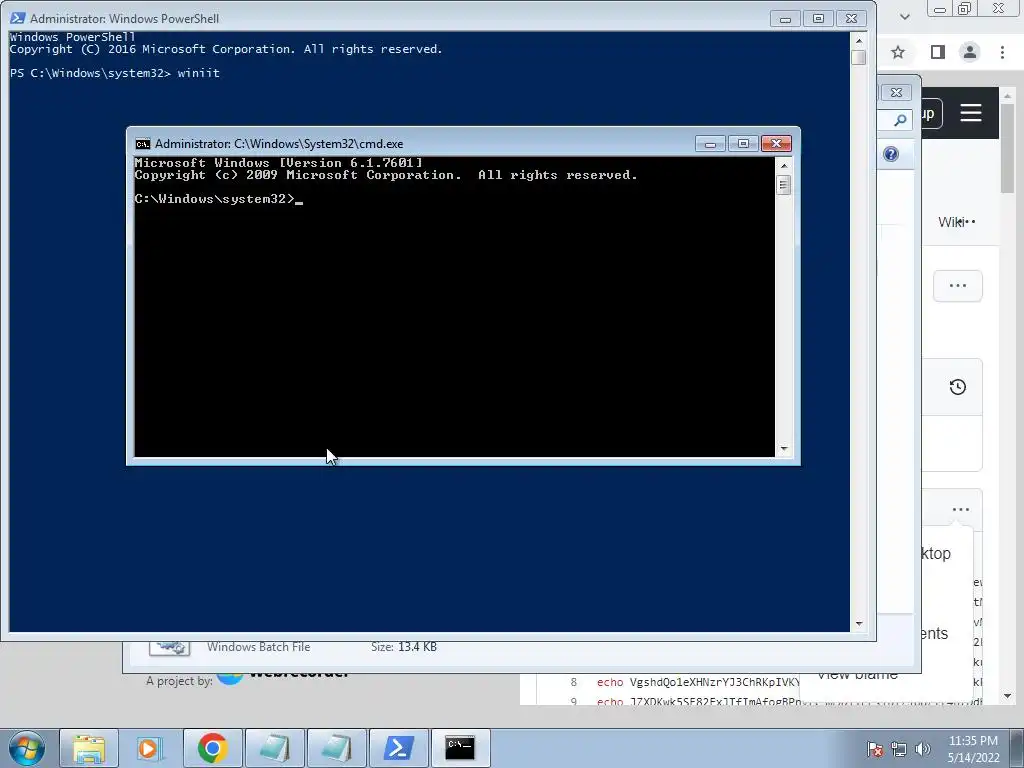Open the ellipsis button below Wiki tab
Image resolution: width=1024 pixels, height=768 pixels.
957,285
